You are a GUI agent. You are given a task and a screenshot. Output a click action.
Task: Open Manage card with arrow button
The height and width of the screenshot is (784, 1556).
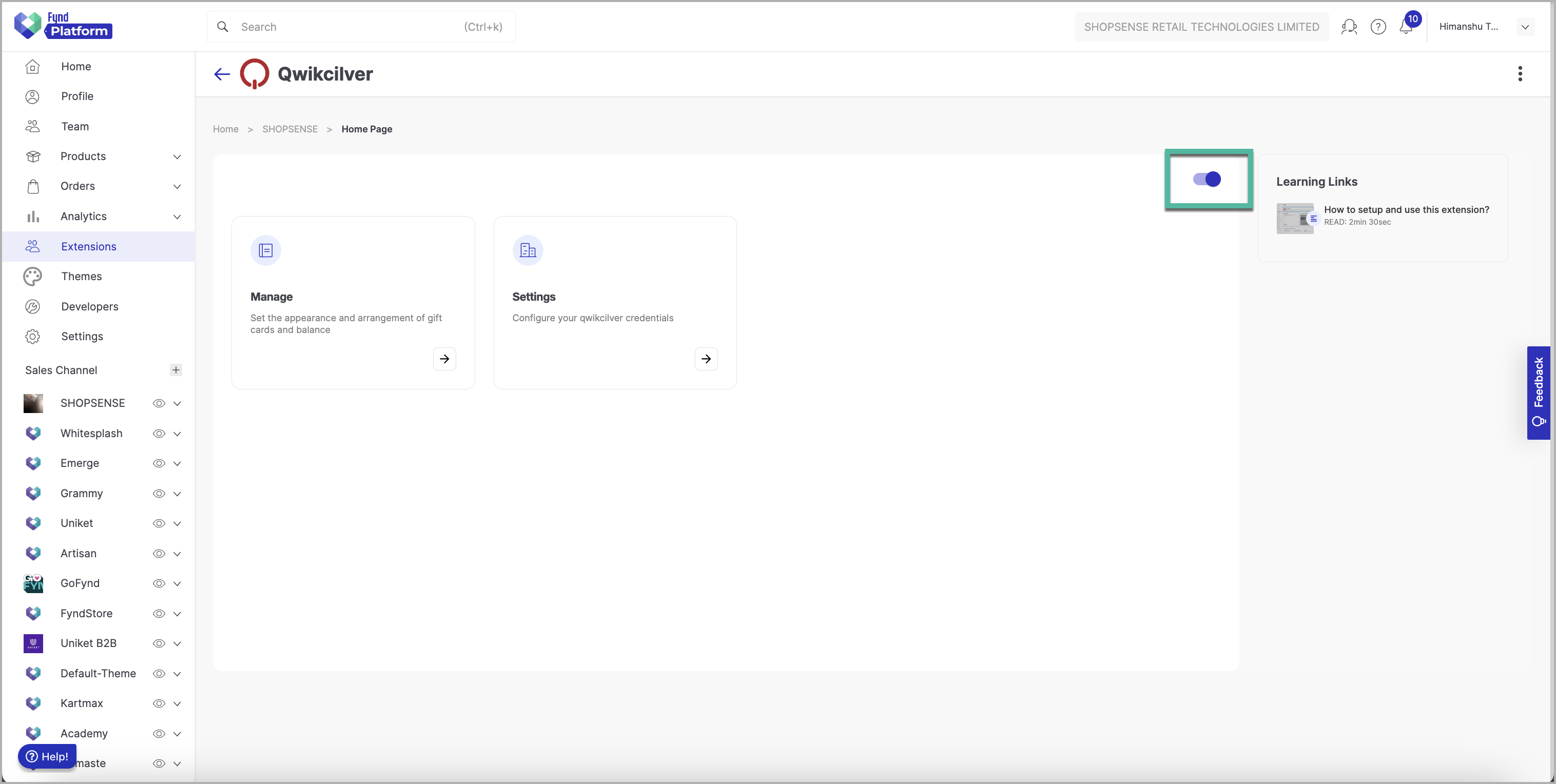pos(444,359)
